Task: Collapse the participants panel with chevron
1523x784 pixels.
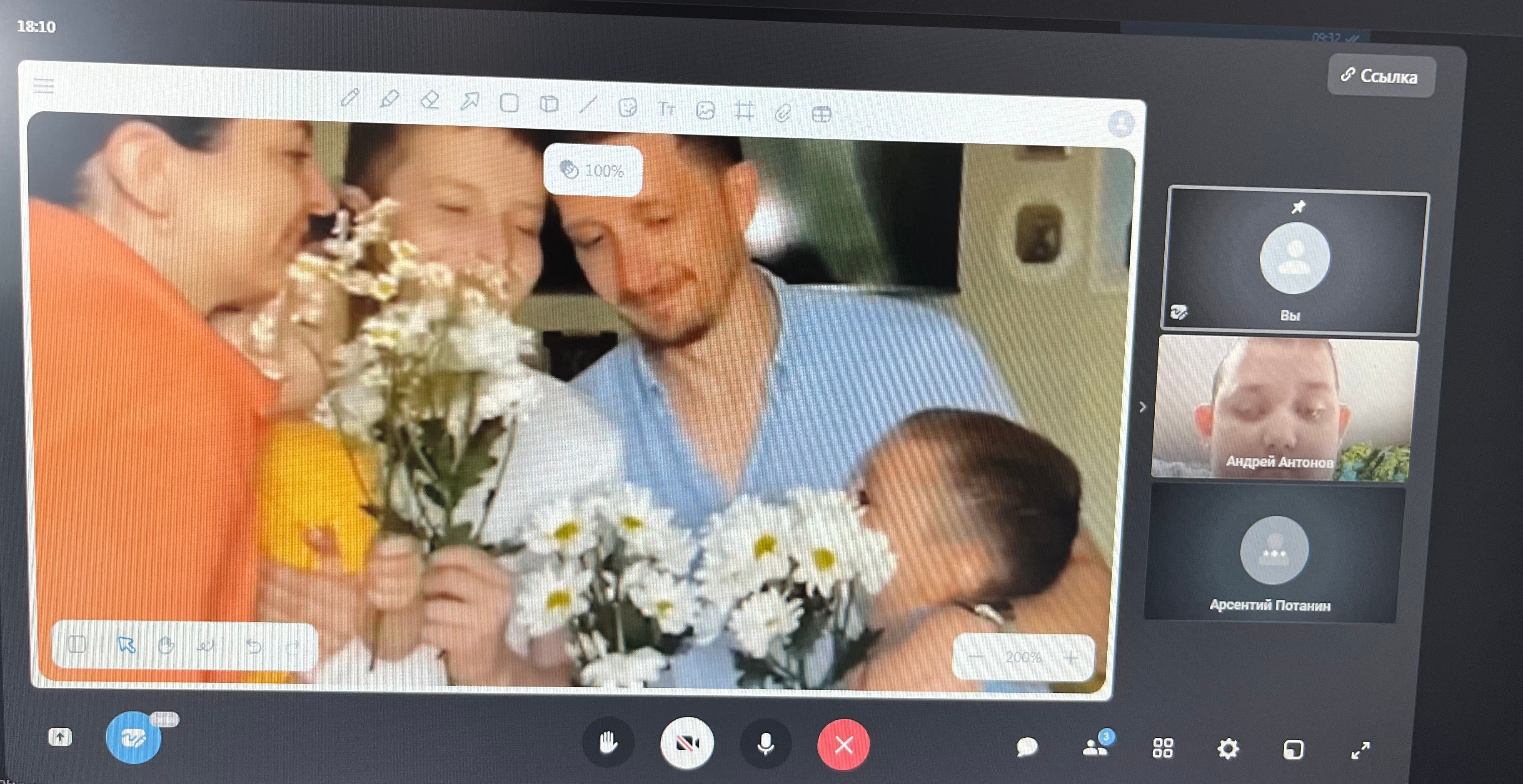Action: point(1142,407)
